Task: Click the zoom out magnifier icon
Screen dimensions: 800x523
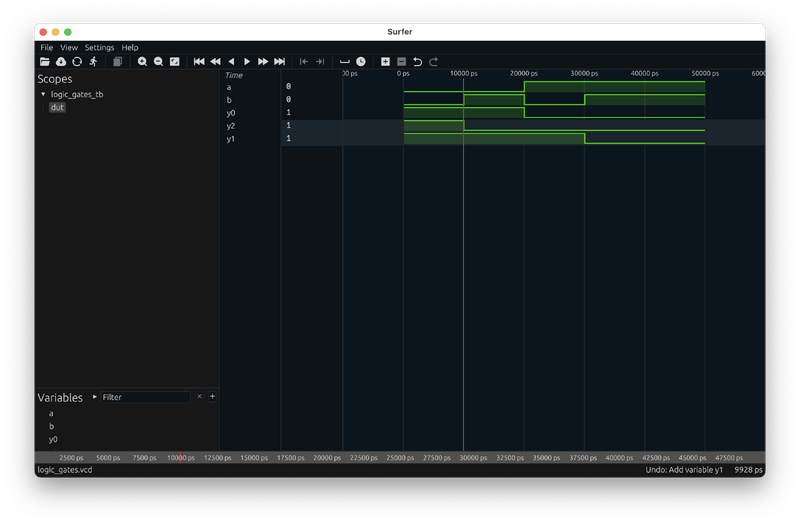Action: 158,62
